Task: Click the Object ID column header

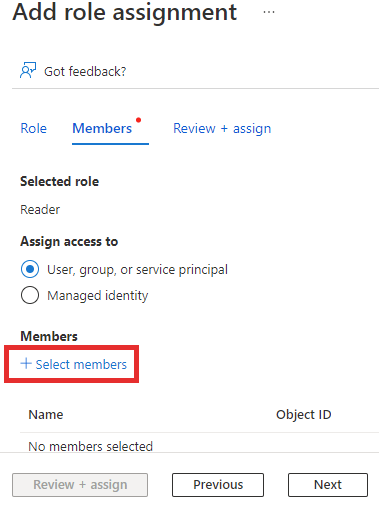Action: tap(304, 415)
